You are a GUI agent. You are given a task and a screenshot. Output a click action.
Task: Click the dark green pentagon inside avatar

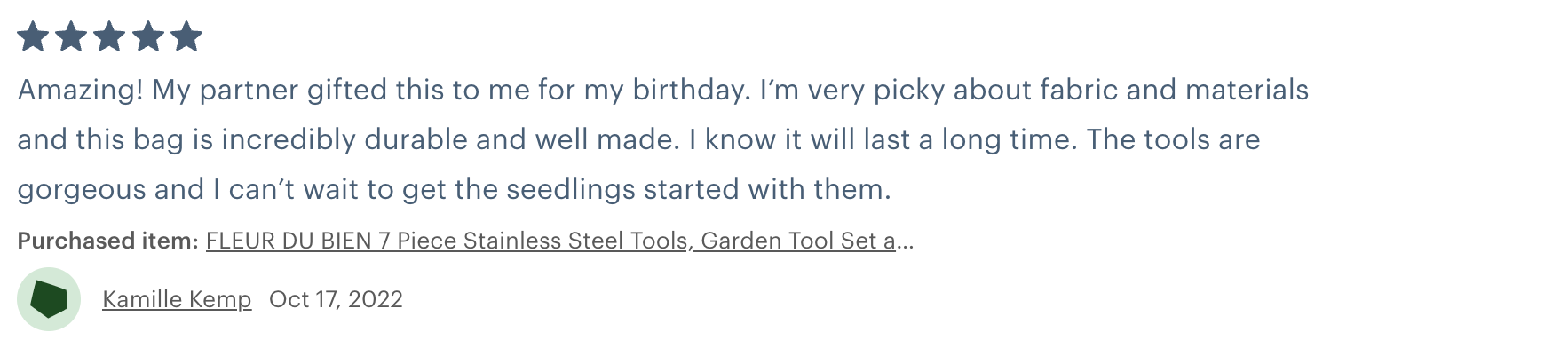pos(49,299)
